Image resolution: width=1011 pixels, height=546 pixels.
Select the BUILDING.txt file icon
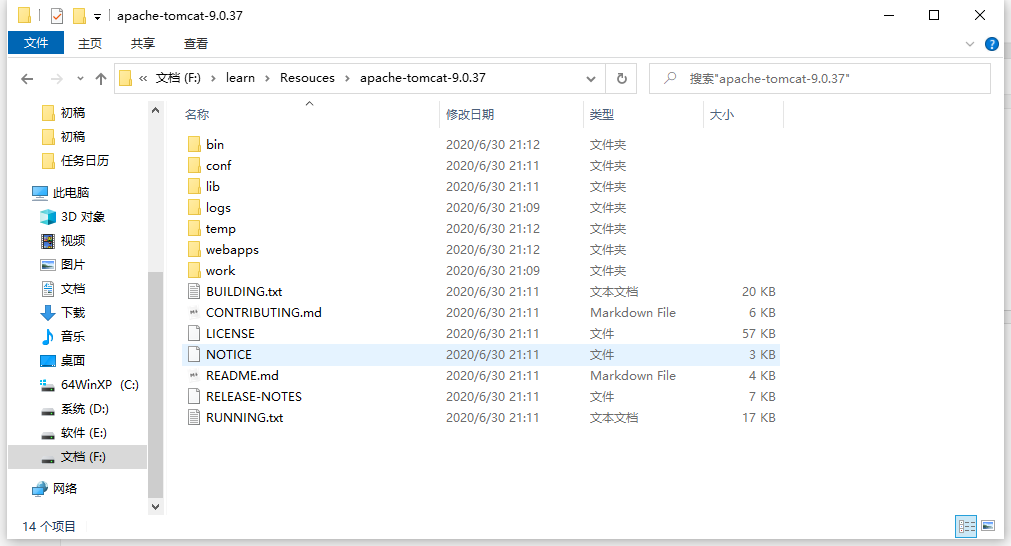(194, 291)
